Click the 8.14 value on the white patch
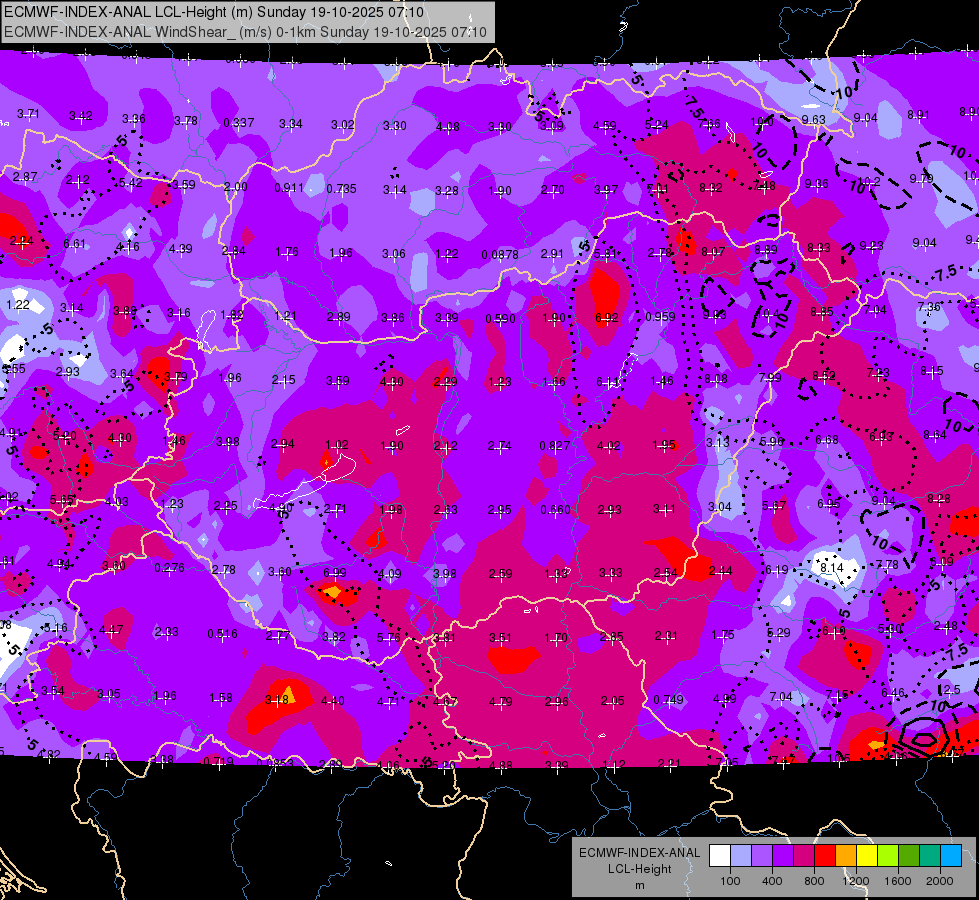The image size is (979, 900). pyautogui.click(x=832, y=568)
